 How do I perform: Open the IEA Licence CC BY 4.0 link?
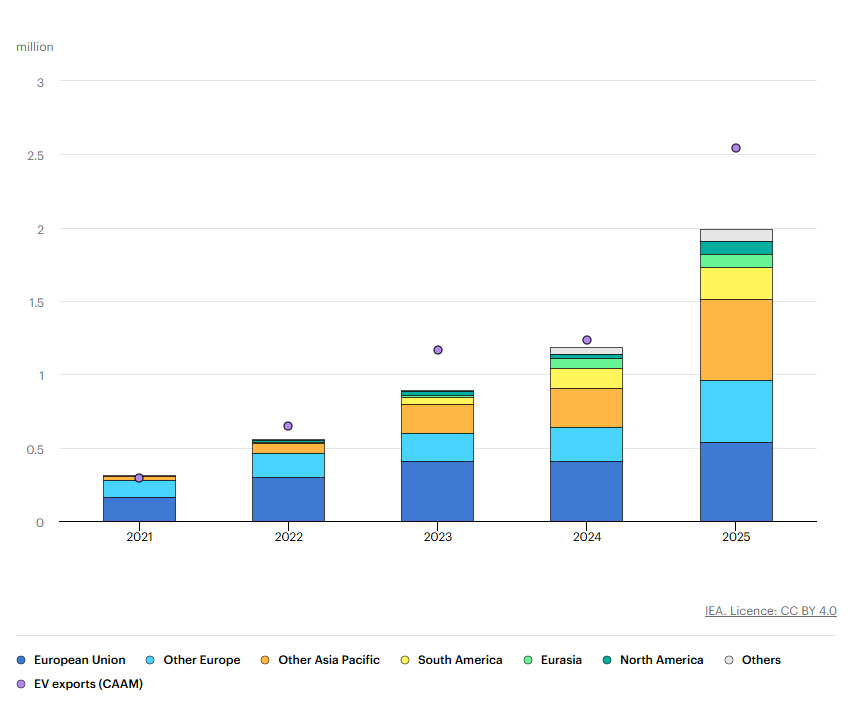pyautogui.click(x=771, y=611)
